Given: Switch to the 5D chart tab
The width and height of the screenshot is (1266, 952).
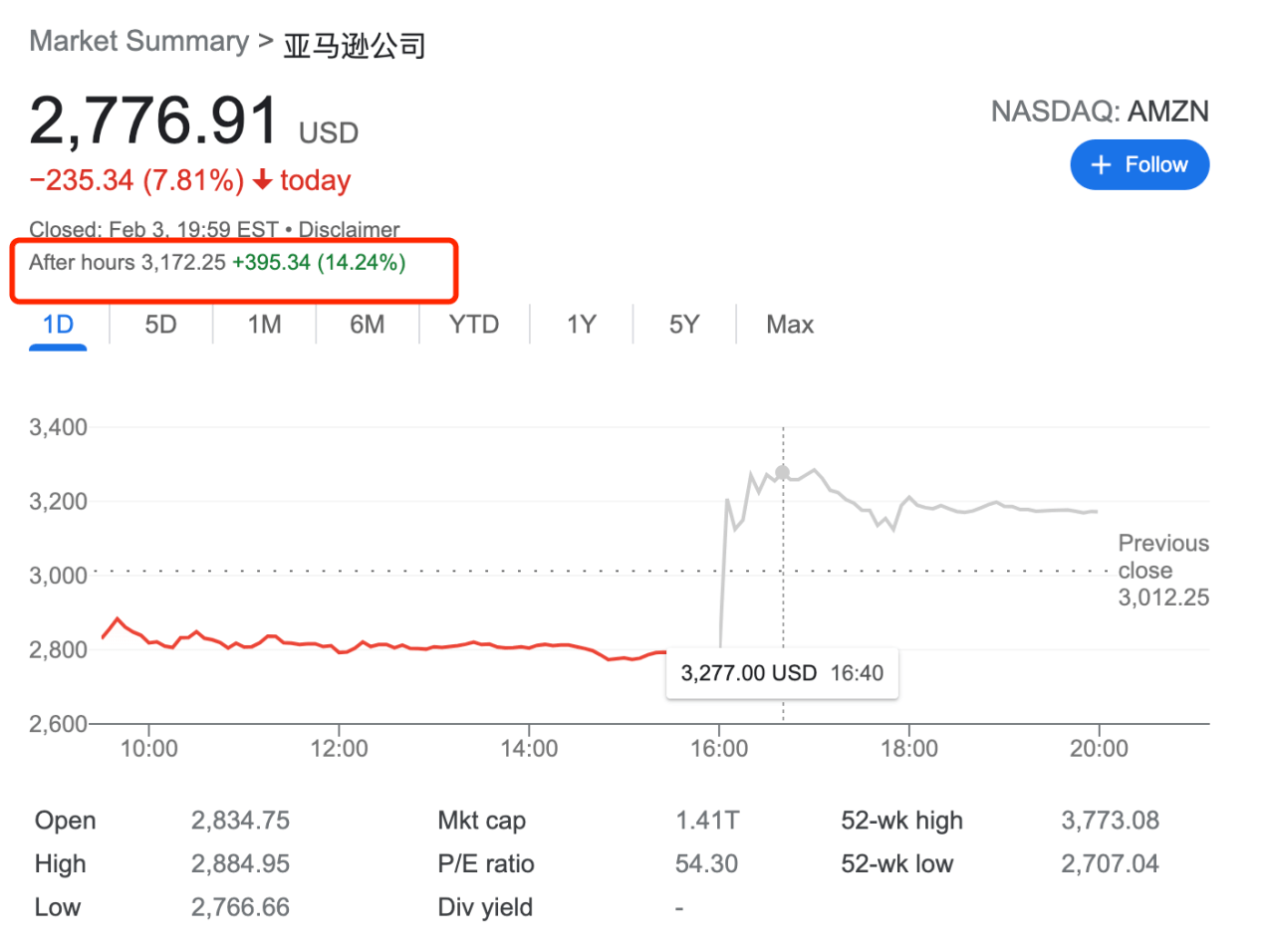Looking at the screenshot, I should pyautogui.click(x=160, y=325).
